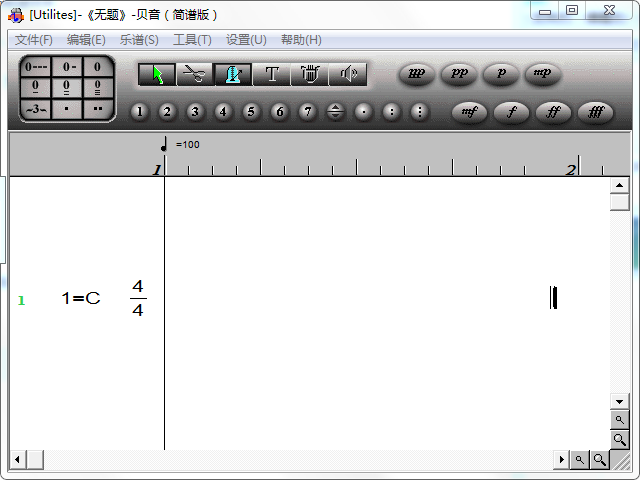Click the 1=C key signature
This screenshot has width=640, height=480.
click(x=81, y=298)
